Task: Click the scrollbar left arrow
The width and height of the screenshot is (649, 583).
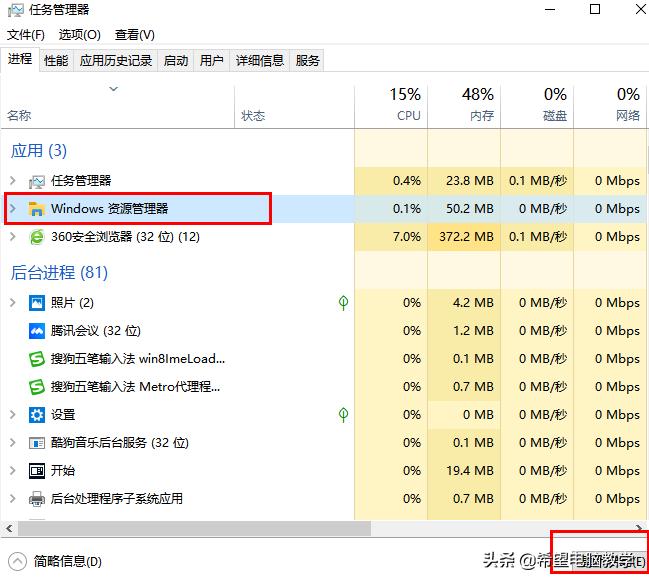Action: (x=9, y=528)
